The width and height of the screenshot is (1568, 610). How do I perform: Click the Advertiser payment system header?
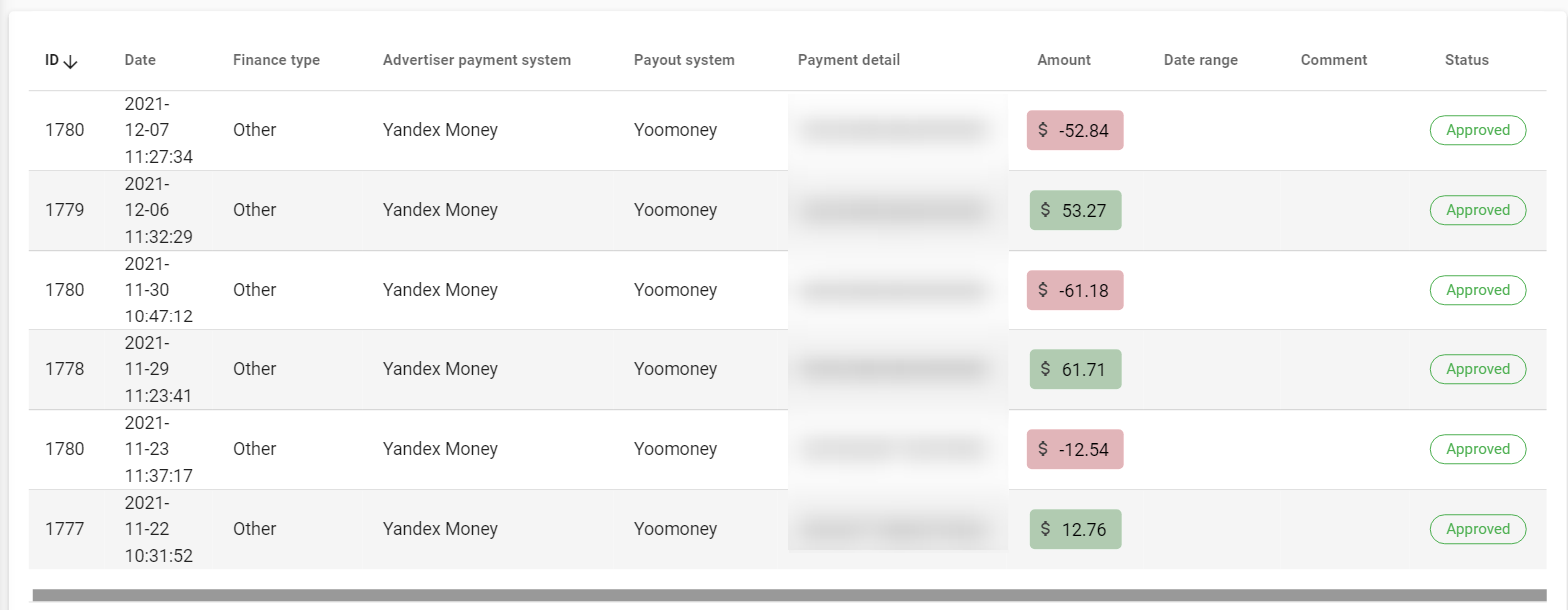tap(476, 60)
